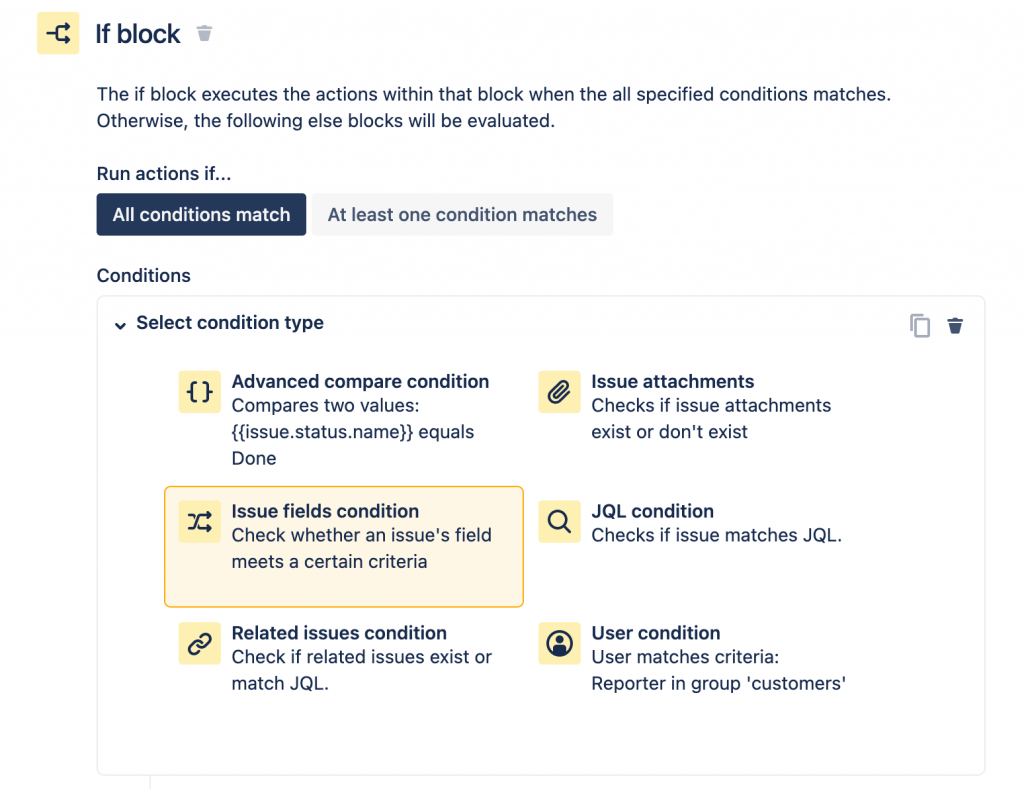Viewport: 1024px width, 789px height.
Task: Delete the If block using header trash icon
Action: [204, 34]
